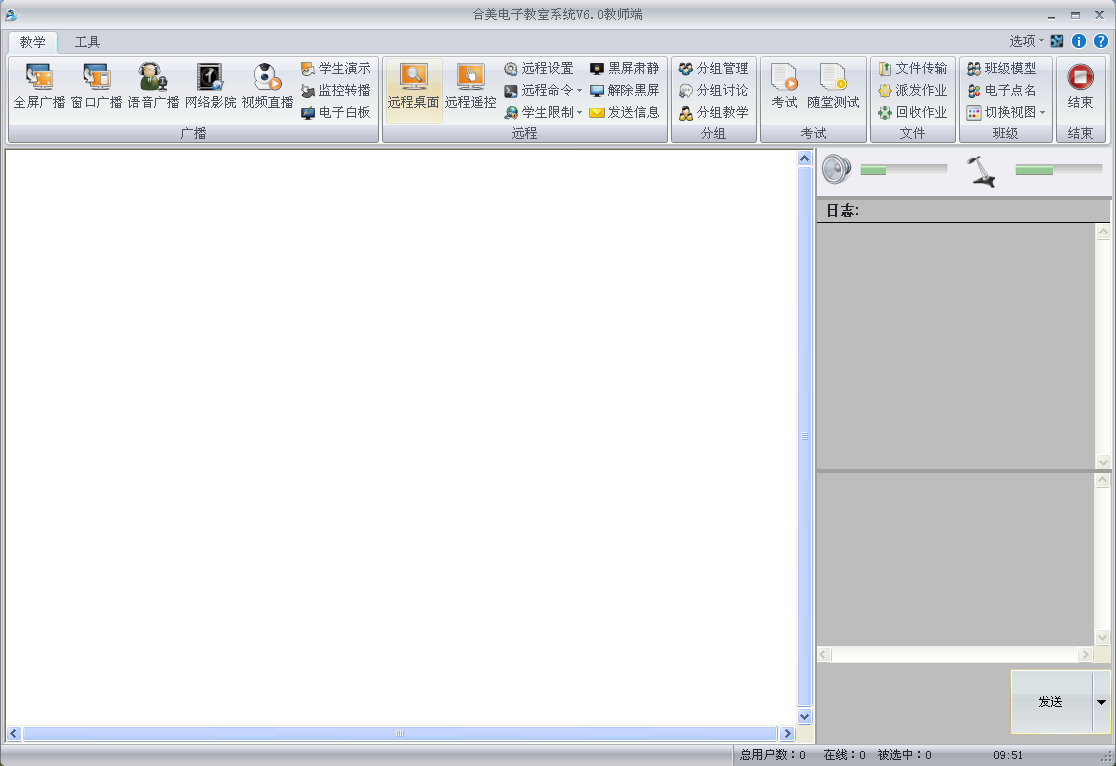Screen dimensions: 1116x766
Task: 点击发送按钮发送消息
Action: pyautogui.click(x=1051, y=702)
